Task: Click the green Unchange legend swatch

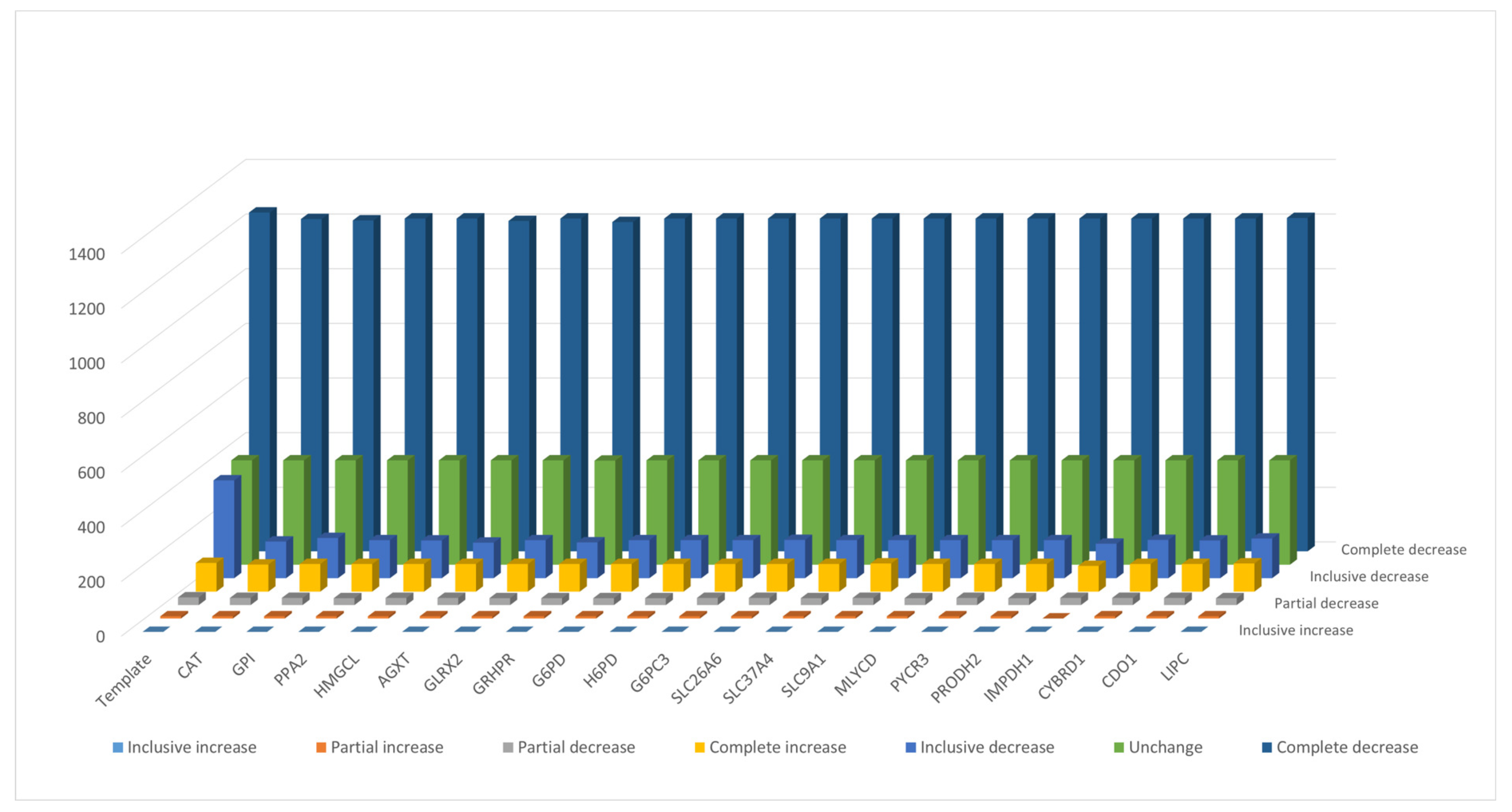Action: (x=1119, y=747)
